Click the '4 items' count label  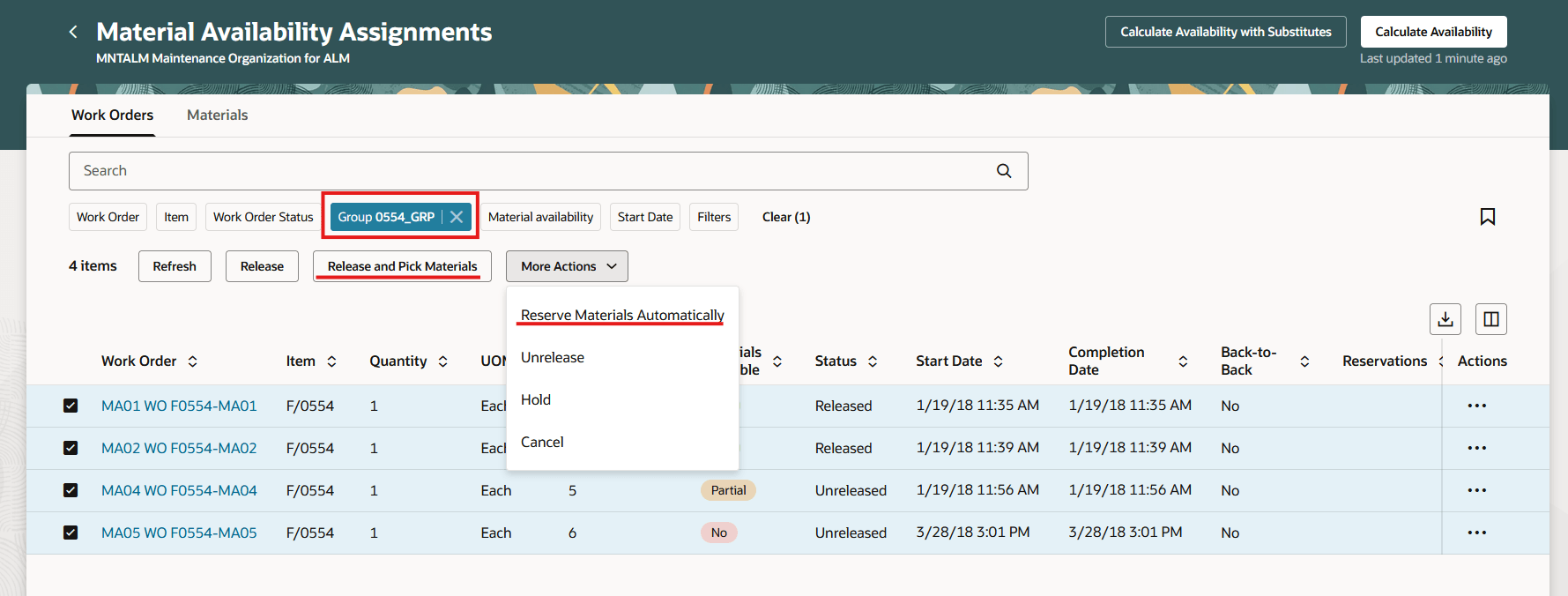(x=93, y=266)
